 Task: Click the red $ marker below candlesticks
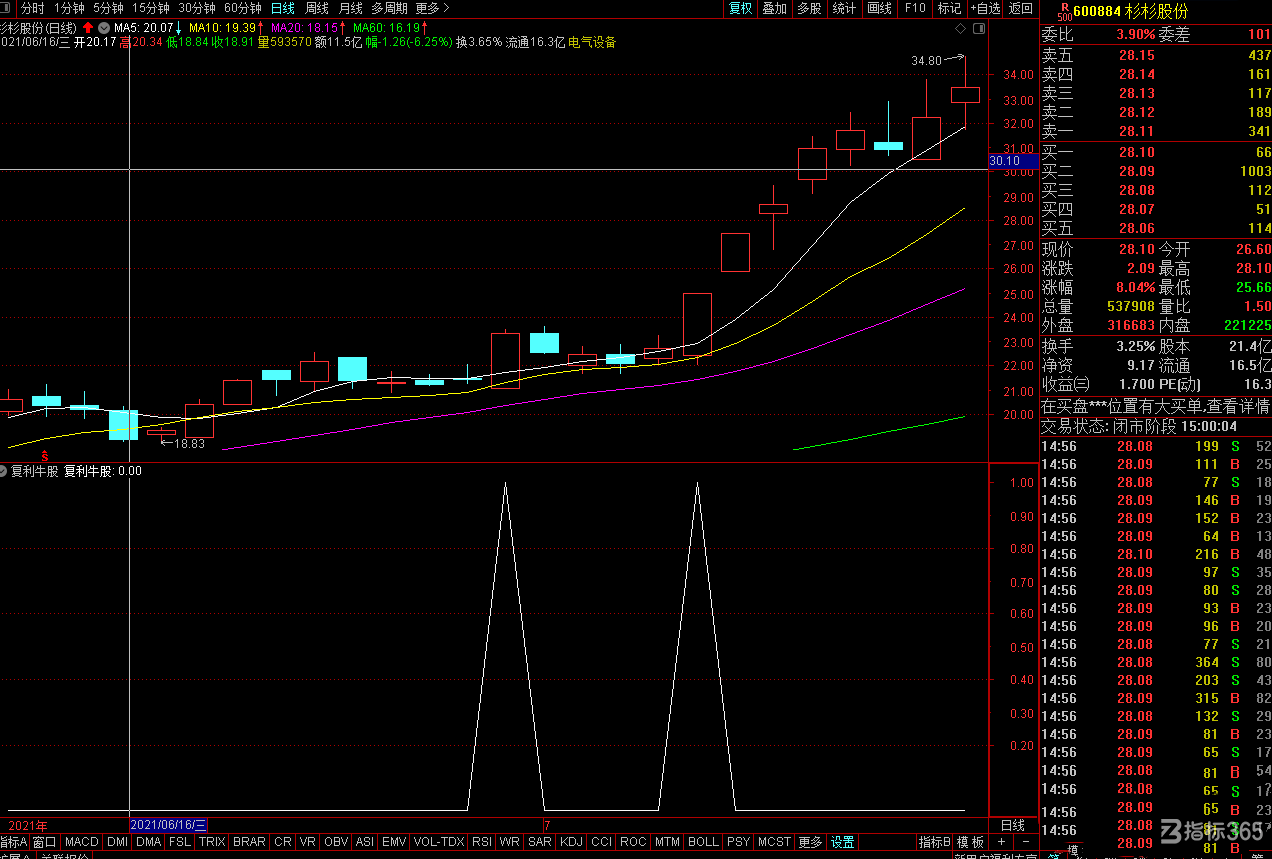click(44, 455)
